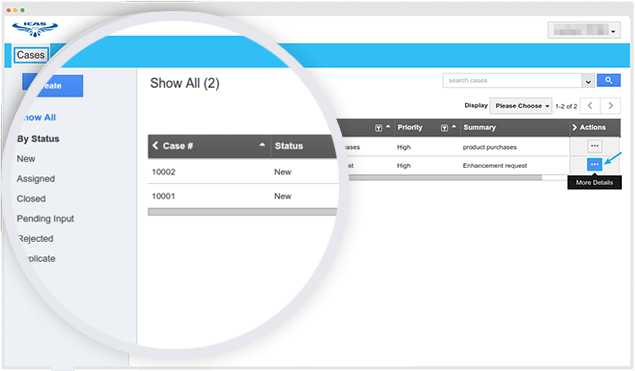The width and height of the screenshot is (635, 371).
Task: Sort arrow left of Priority column
Action: click(x=388, y=127)
